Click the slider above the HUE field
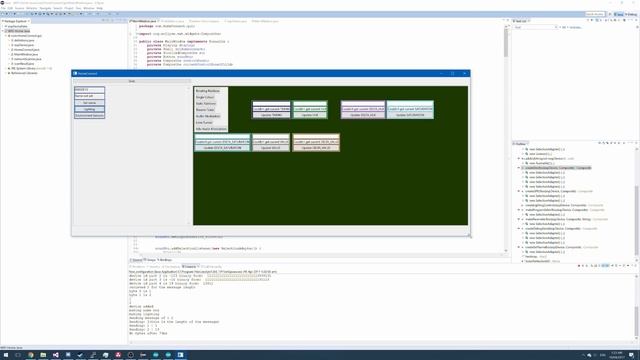 310,104
